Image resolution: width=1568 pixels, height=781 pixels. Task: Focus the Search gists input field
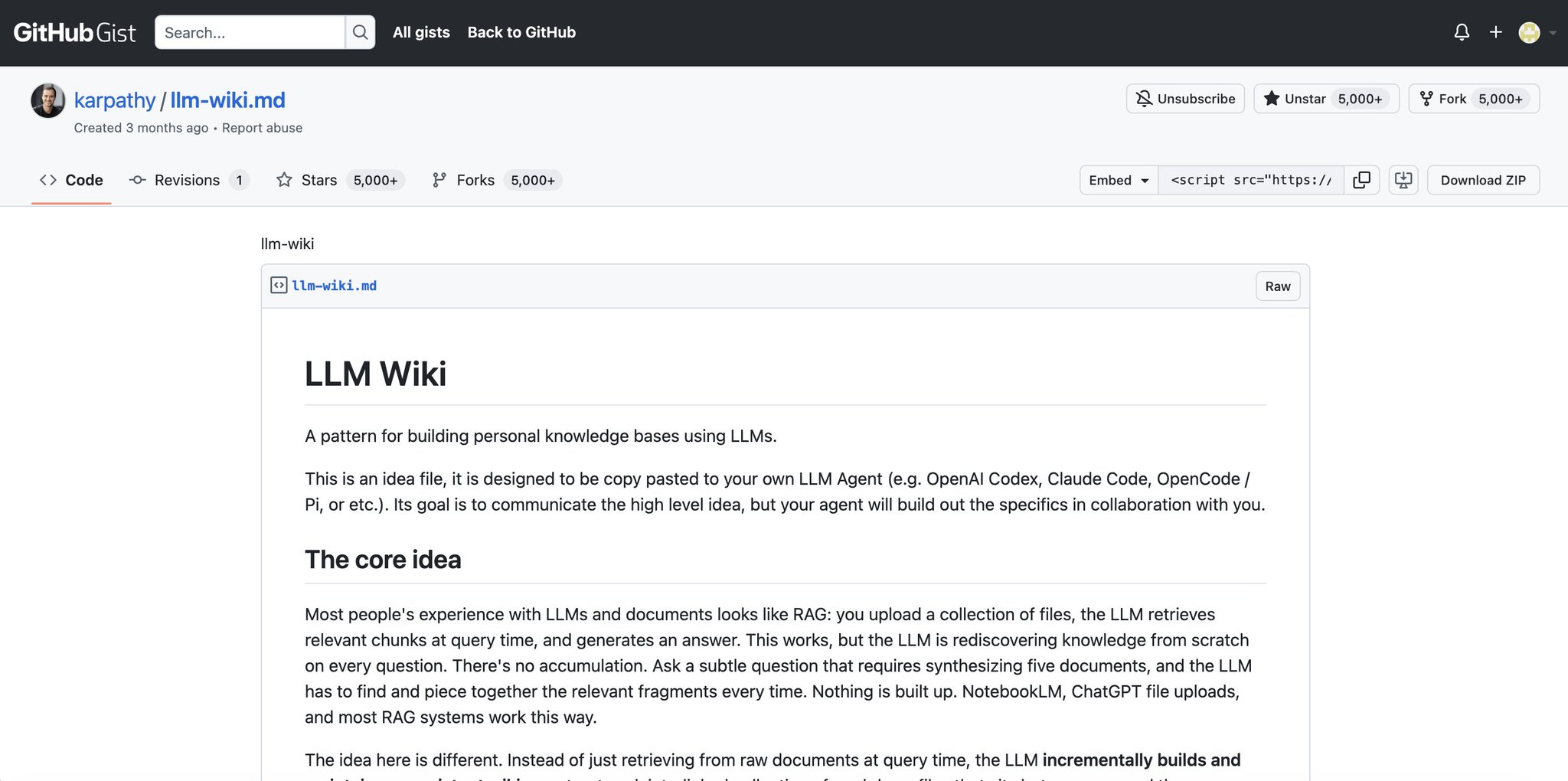(250, 32)
